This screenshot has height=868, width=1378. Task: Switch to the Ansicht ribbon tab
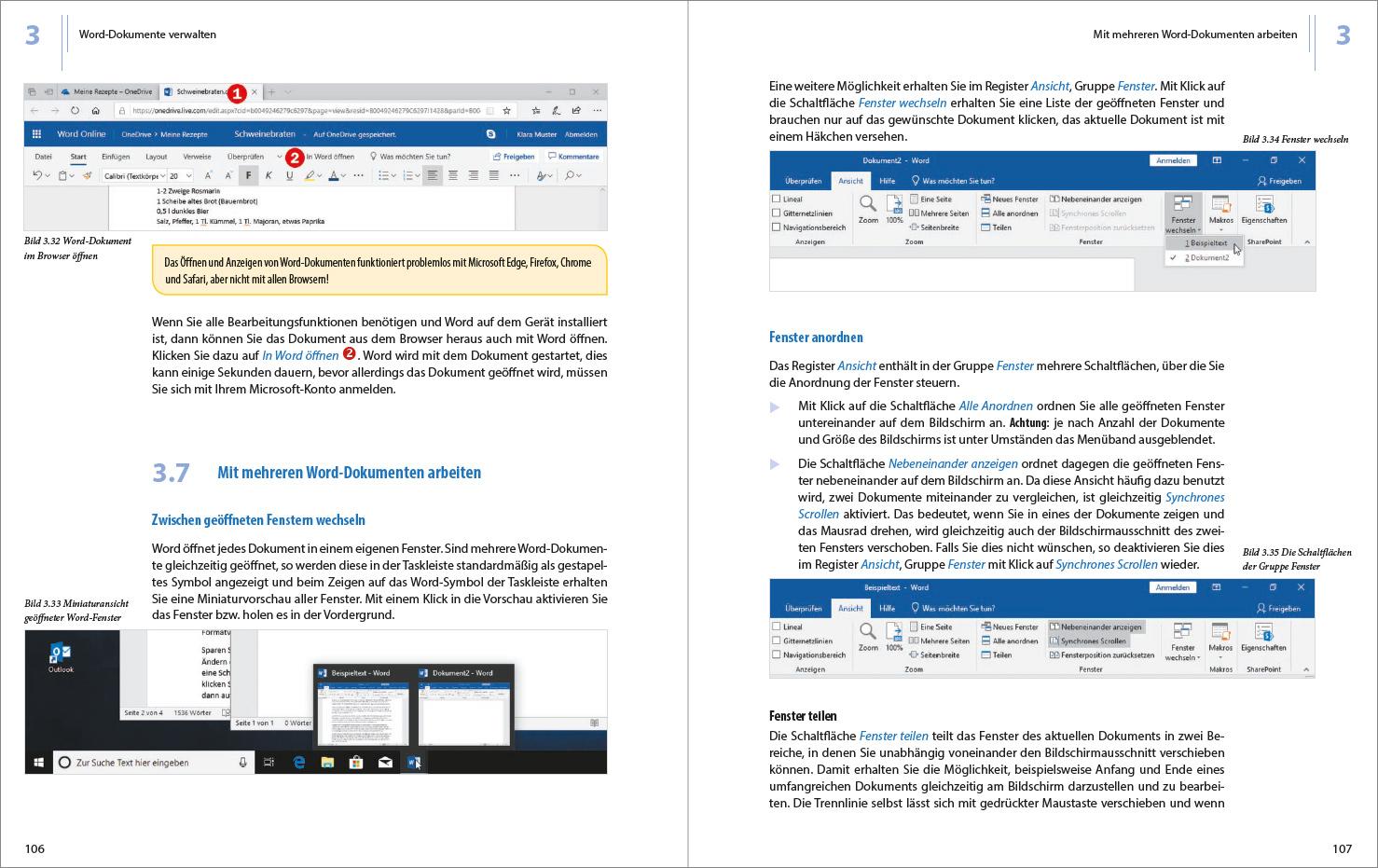click(851, 181)
